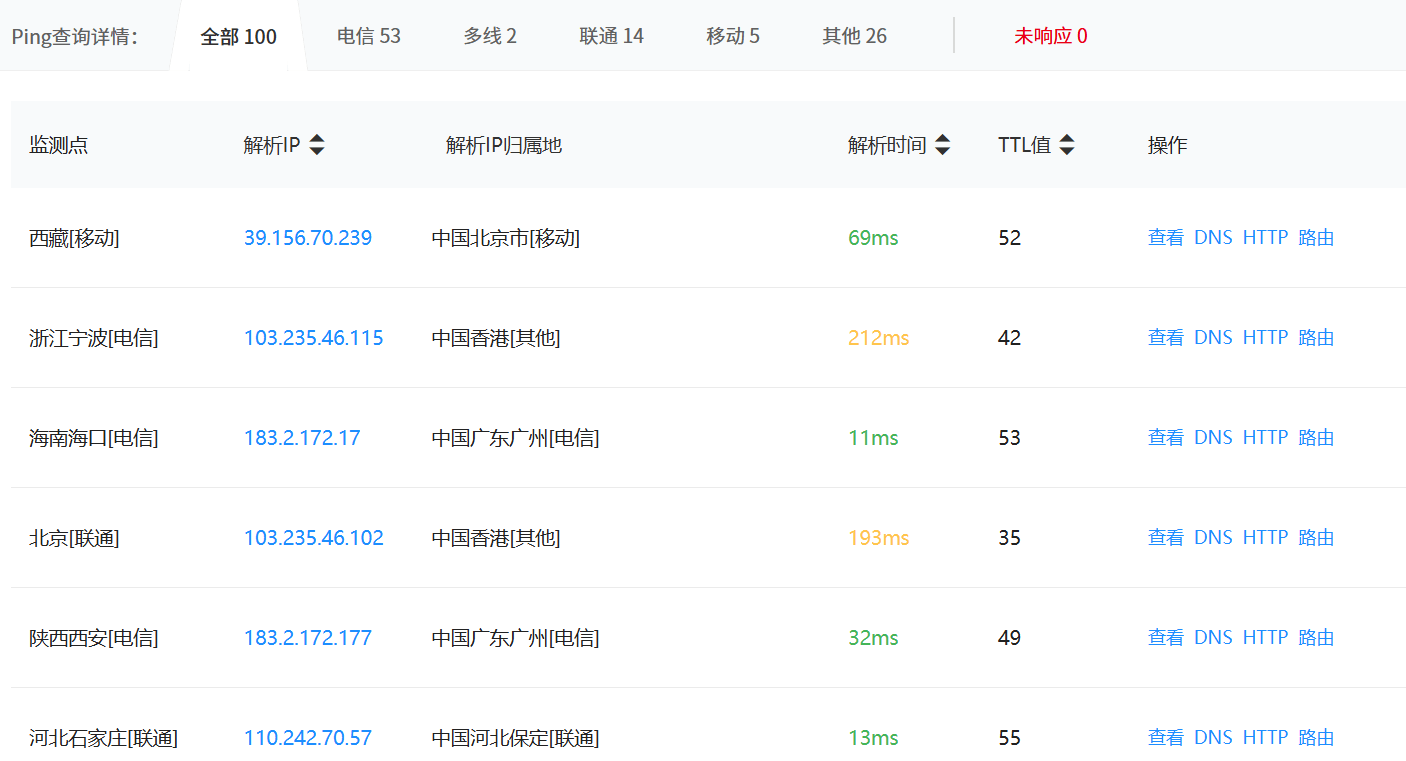Click the 193ms response time value
Image resolution: width=1406 pixels, height=761 pixels.
coord(879,538)
